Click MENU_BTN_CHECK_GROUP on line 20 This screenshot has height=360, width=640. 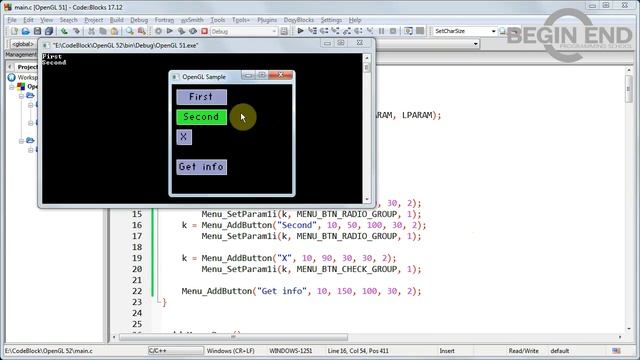coord(347,269)
